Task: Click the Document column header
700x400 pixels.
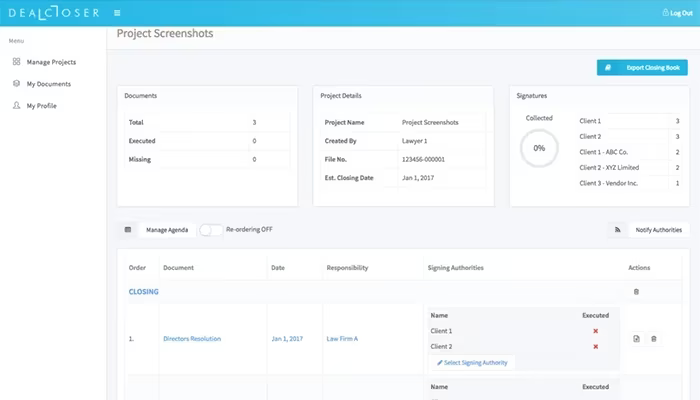Action: 178,267
